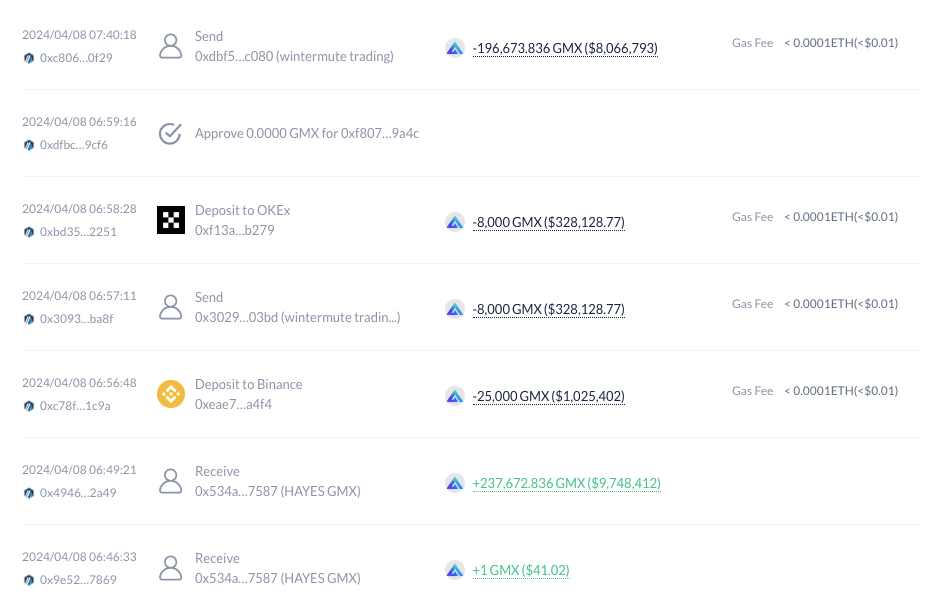Open transaction hash 0x4946...2a49
947x616 pixels.
78,493
